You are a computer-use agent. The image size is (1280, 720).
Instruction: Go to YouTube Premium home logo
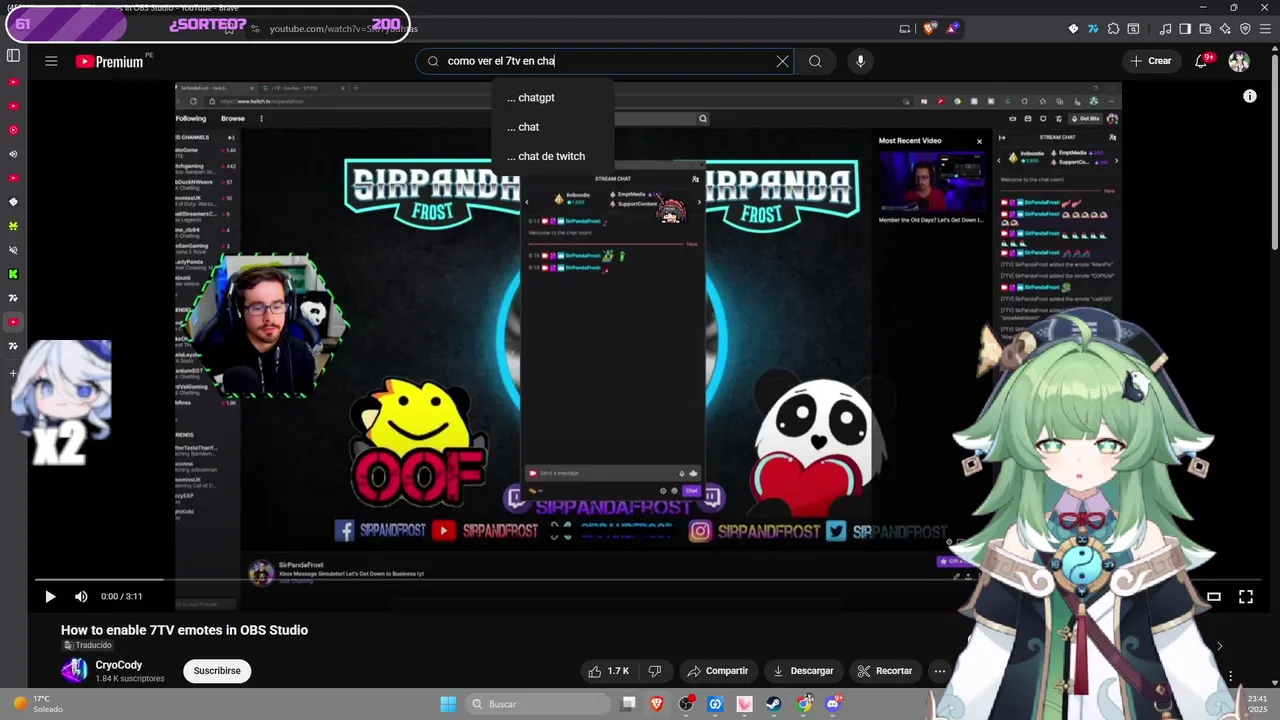pyautogui.click(x=109, y=62)
